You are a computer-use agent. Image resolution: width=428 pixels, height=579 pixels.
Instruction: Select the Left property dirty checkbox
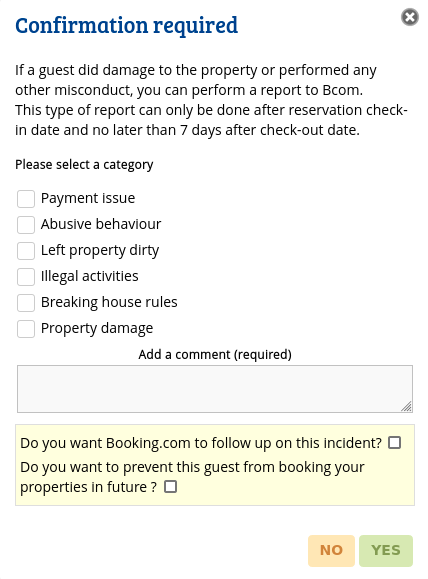pyautogui.click(x=26, y=251)
